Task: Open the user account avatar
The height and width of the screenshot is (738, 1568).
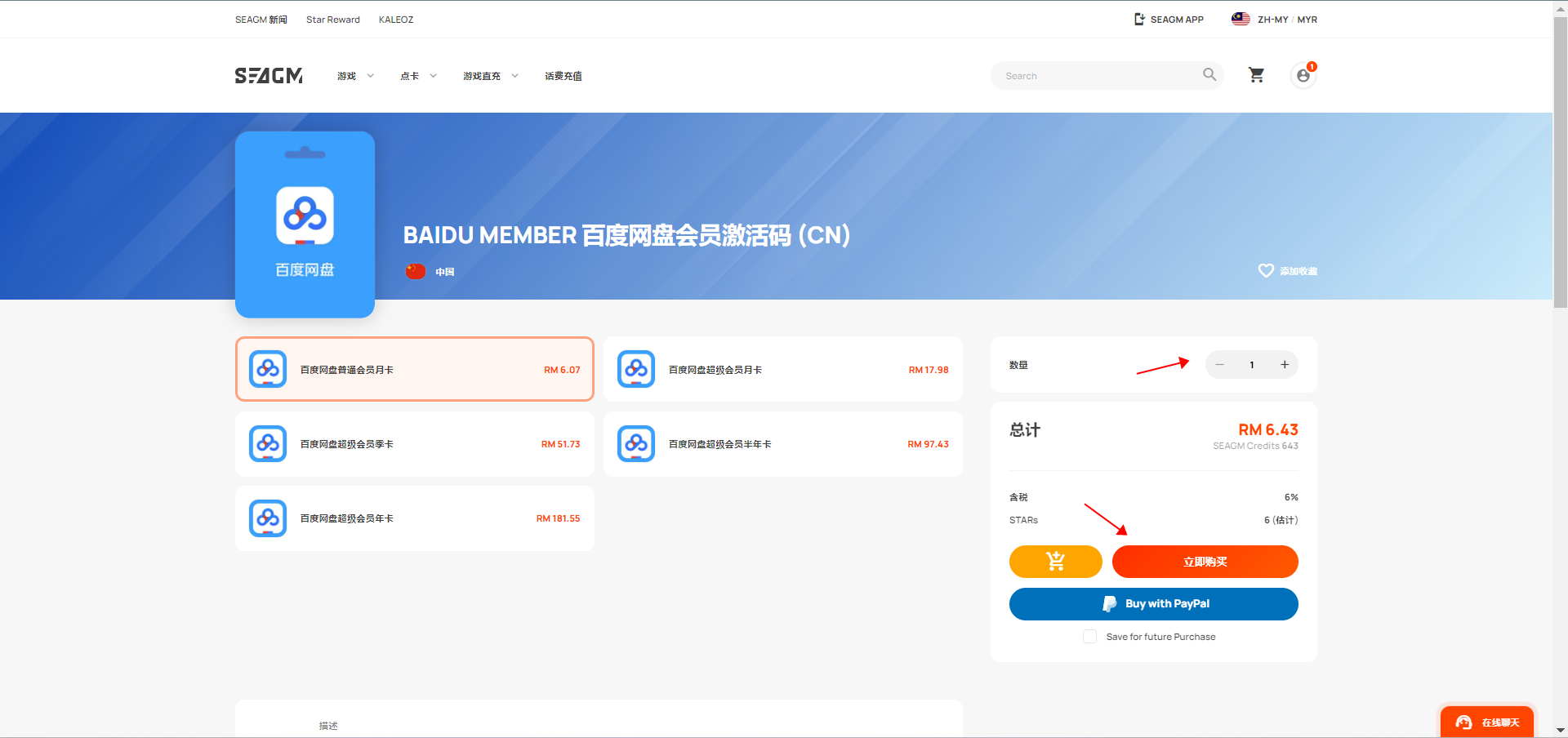Action: [1303, 76]
